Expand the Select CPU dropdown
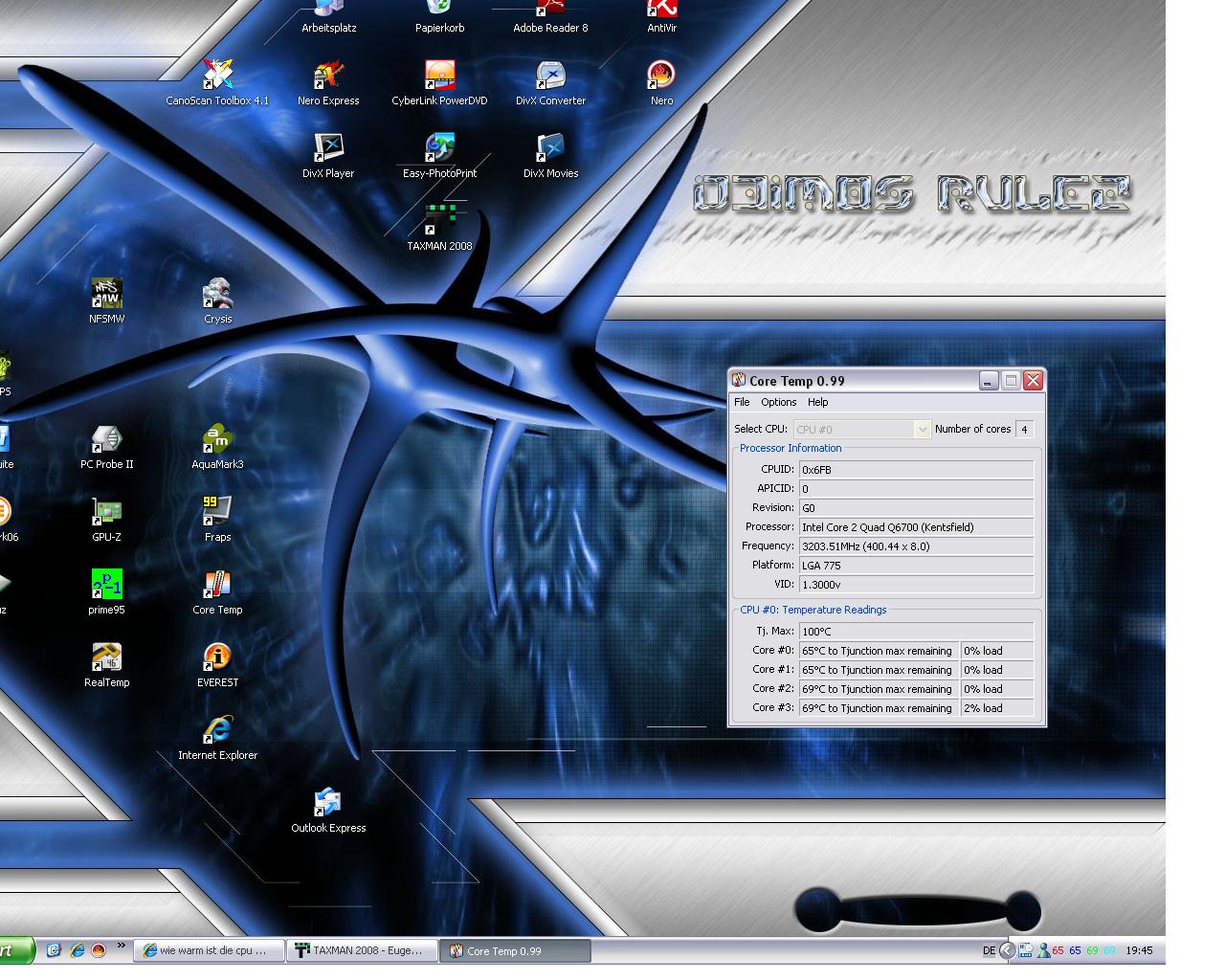Screen dimensions: 1225x980 point(923,430)
